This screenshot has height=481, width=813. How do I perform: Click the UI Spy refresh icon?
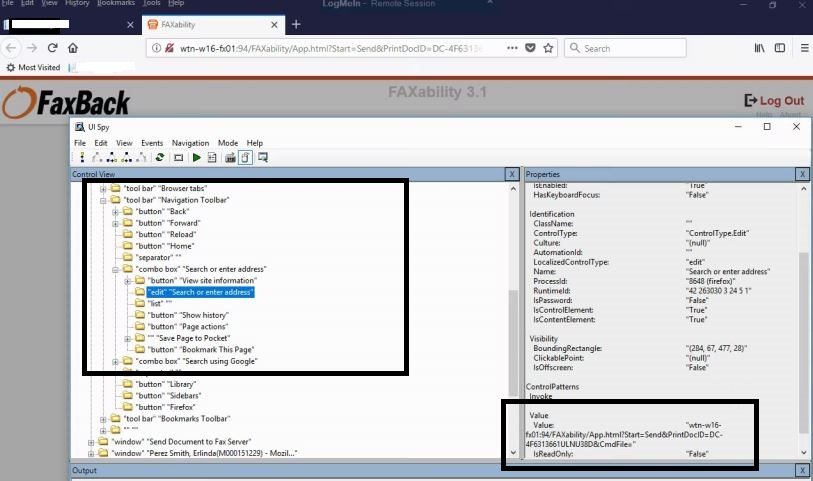[x=160, y=157]
